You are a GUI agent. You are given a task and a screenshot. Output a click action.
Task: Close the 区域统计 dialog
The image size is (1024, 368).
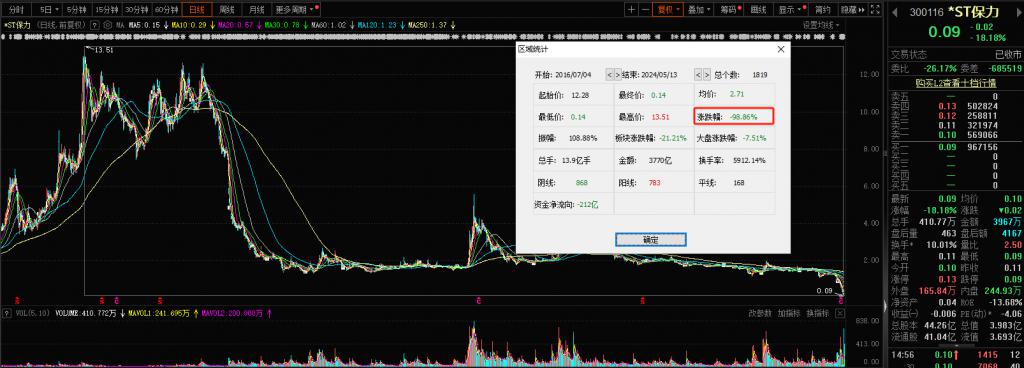tap(781, 49)
